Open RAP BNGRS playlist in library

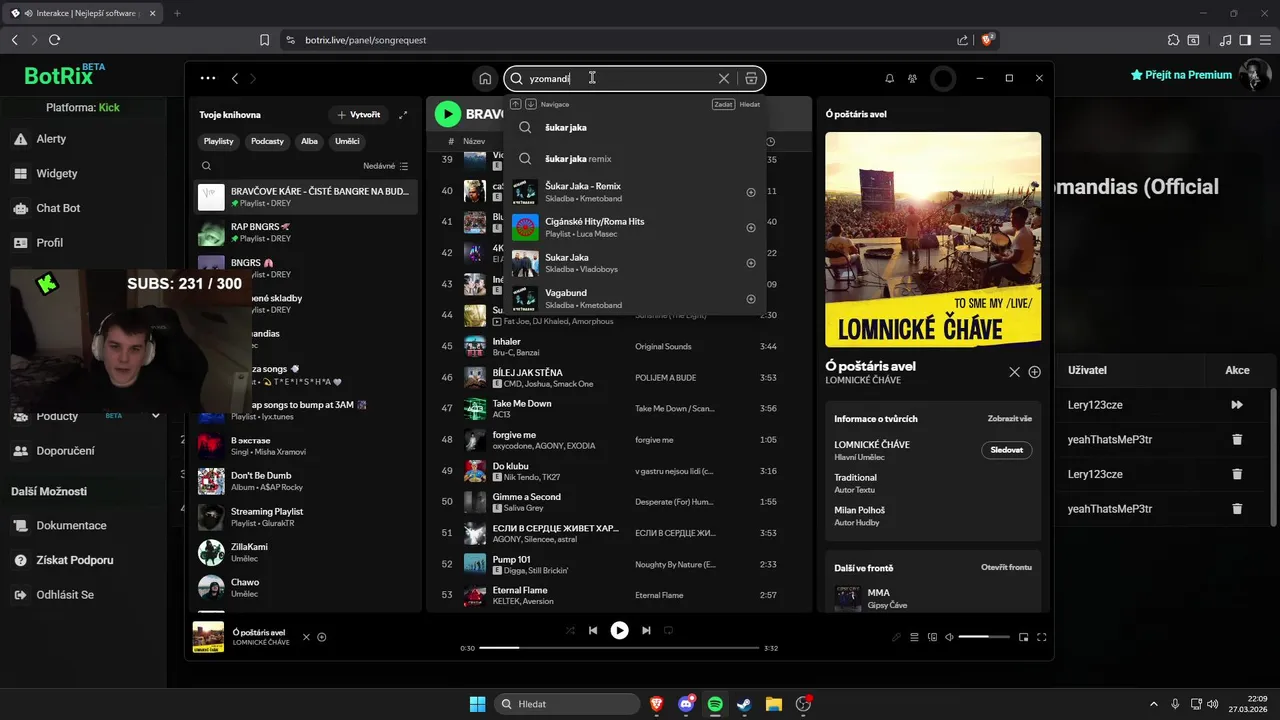pos(305,233)
